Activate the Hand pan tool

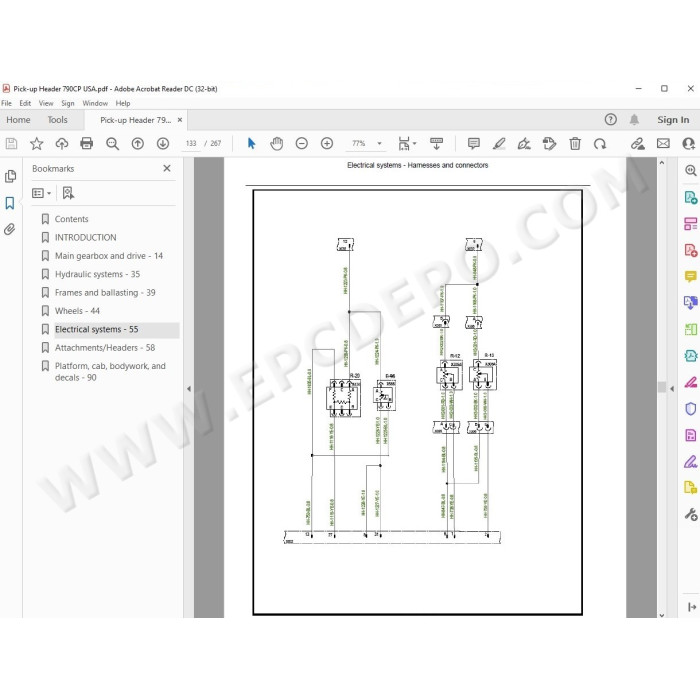tap(277, 143)
